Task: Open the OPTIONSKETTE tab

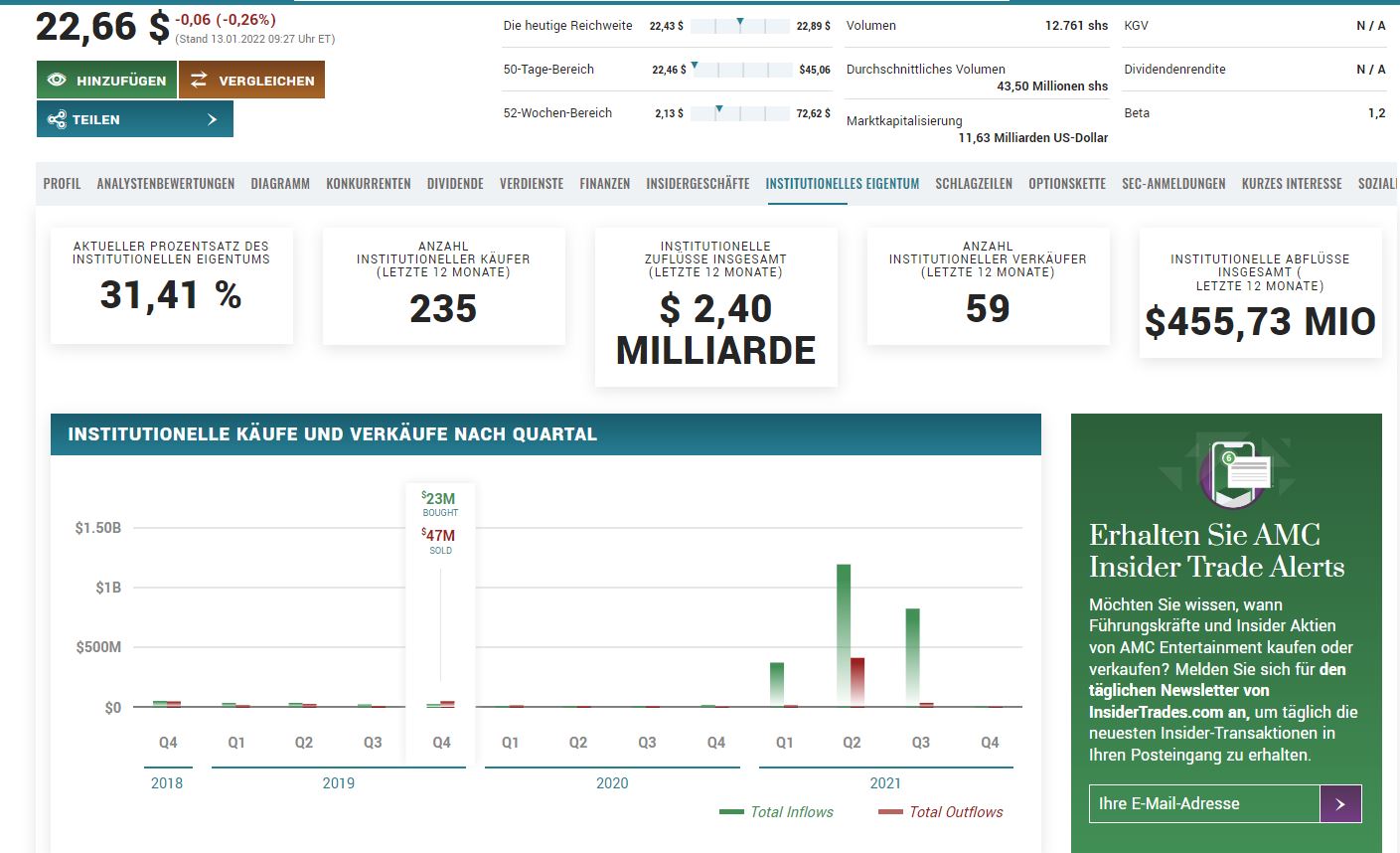Action: [1067, 184]
